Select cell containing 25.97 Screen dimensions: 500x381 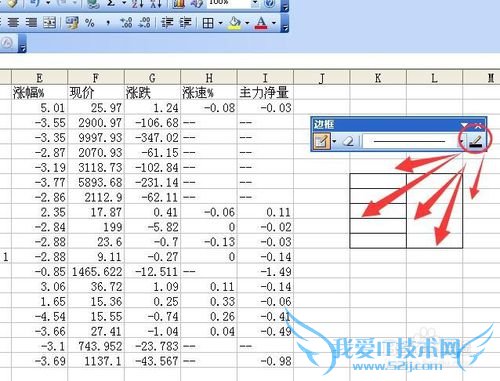coord(96,108)
